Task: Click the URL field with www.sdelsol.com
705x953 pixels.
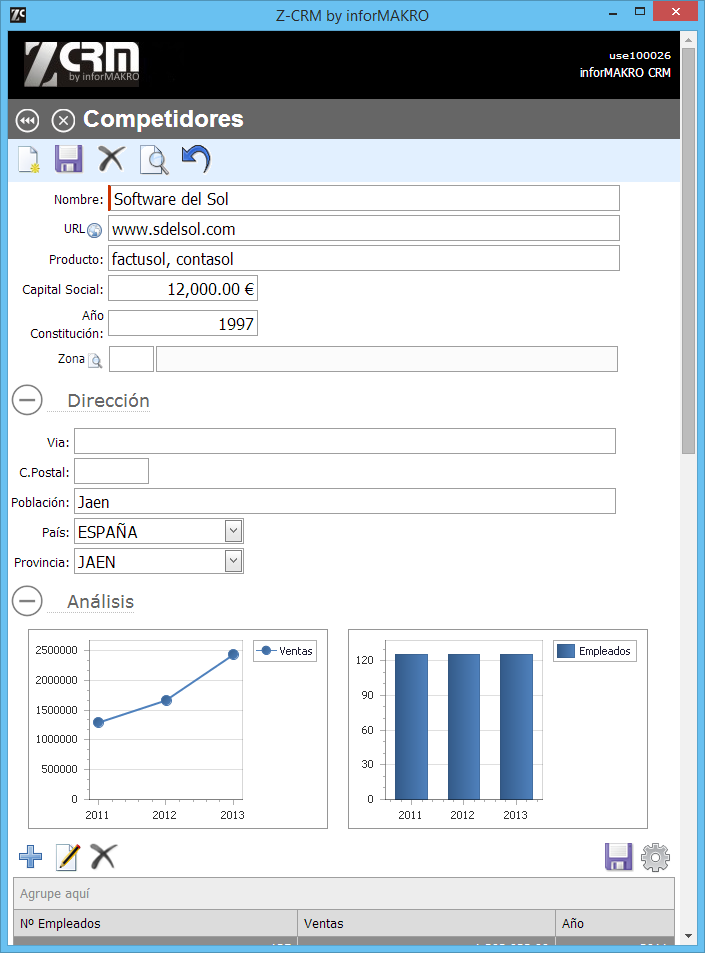Action: click(x=364, y=228)
